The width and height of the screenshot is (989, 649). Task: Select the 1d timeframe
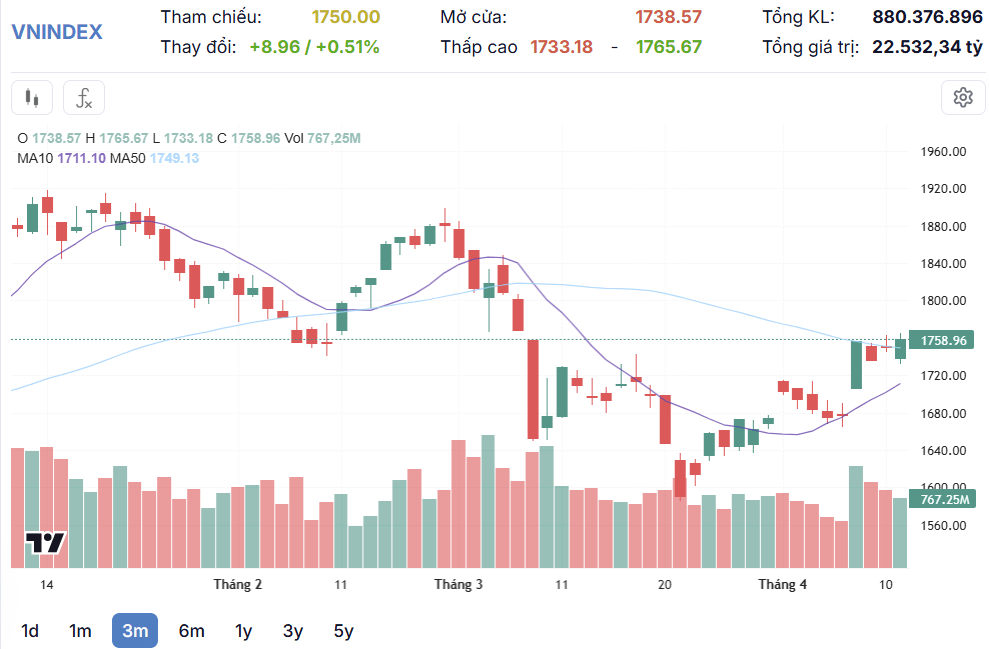tap(30, 631)
